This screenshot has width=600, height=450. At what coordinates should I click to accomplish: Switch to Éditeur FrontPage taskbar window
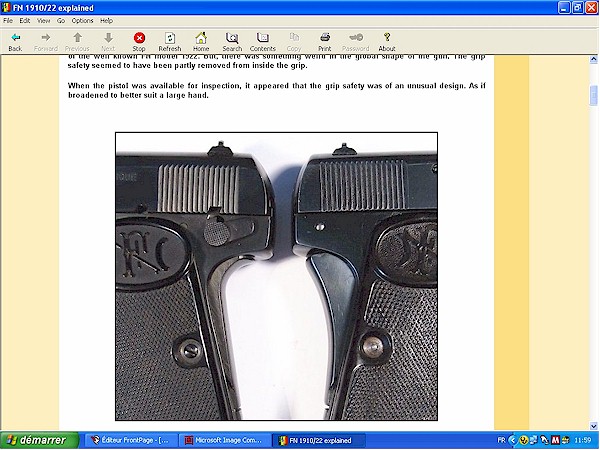131,440
